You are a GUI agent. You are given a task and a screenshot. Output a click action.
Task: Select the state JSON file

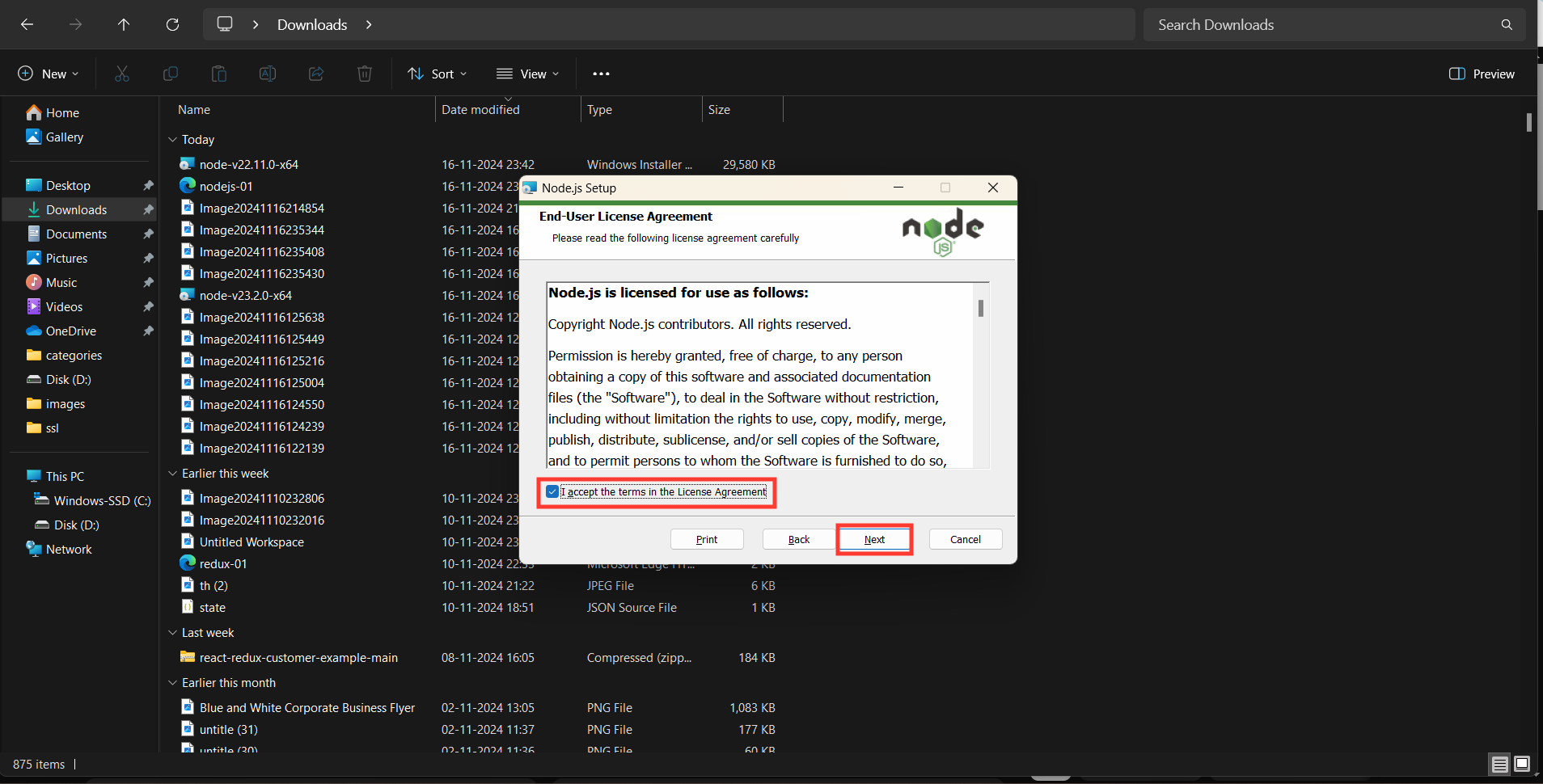(x=213, y=607)
